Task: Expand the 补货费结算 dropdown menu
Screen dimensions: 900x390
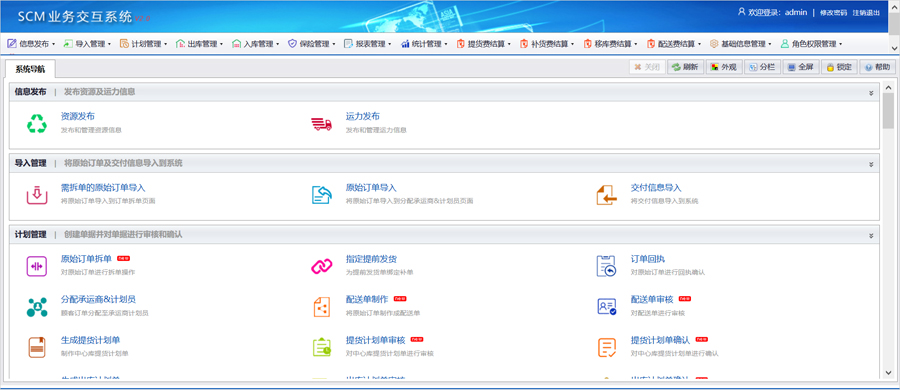Action: click(x=548, y=44)
